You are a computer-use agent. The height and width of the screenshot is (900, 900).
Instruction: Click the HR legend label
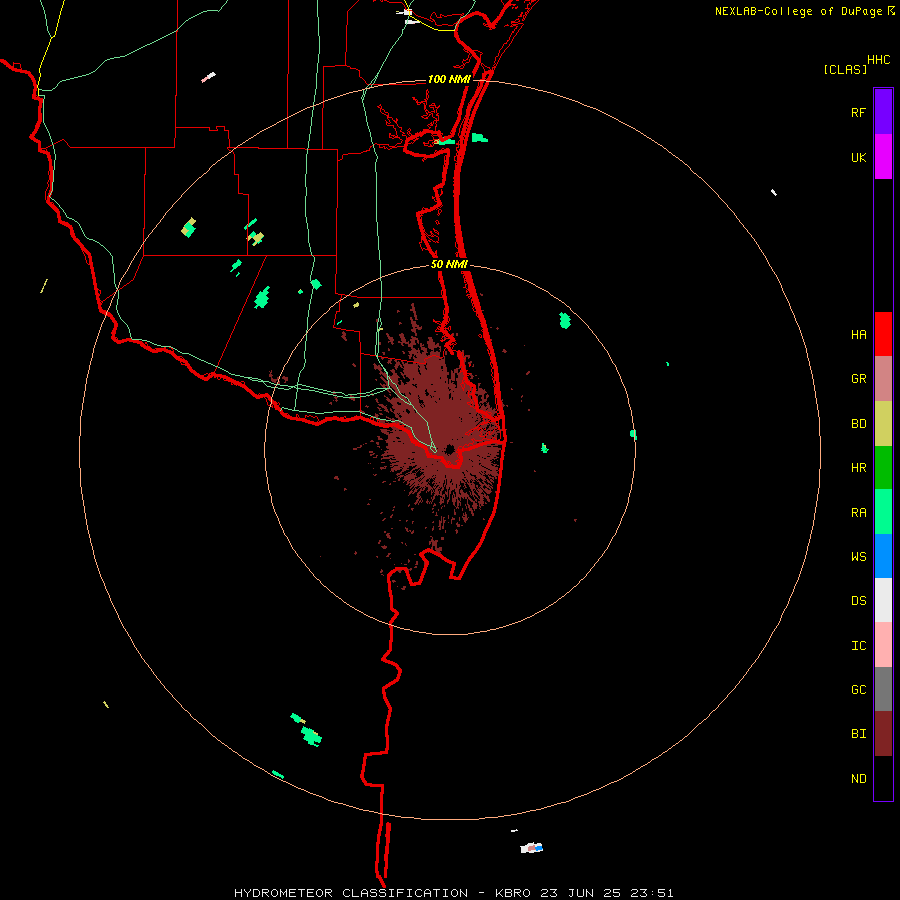[858, 468]
